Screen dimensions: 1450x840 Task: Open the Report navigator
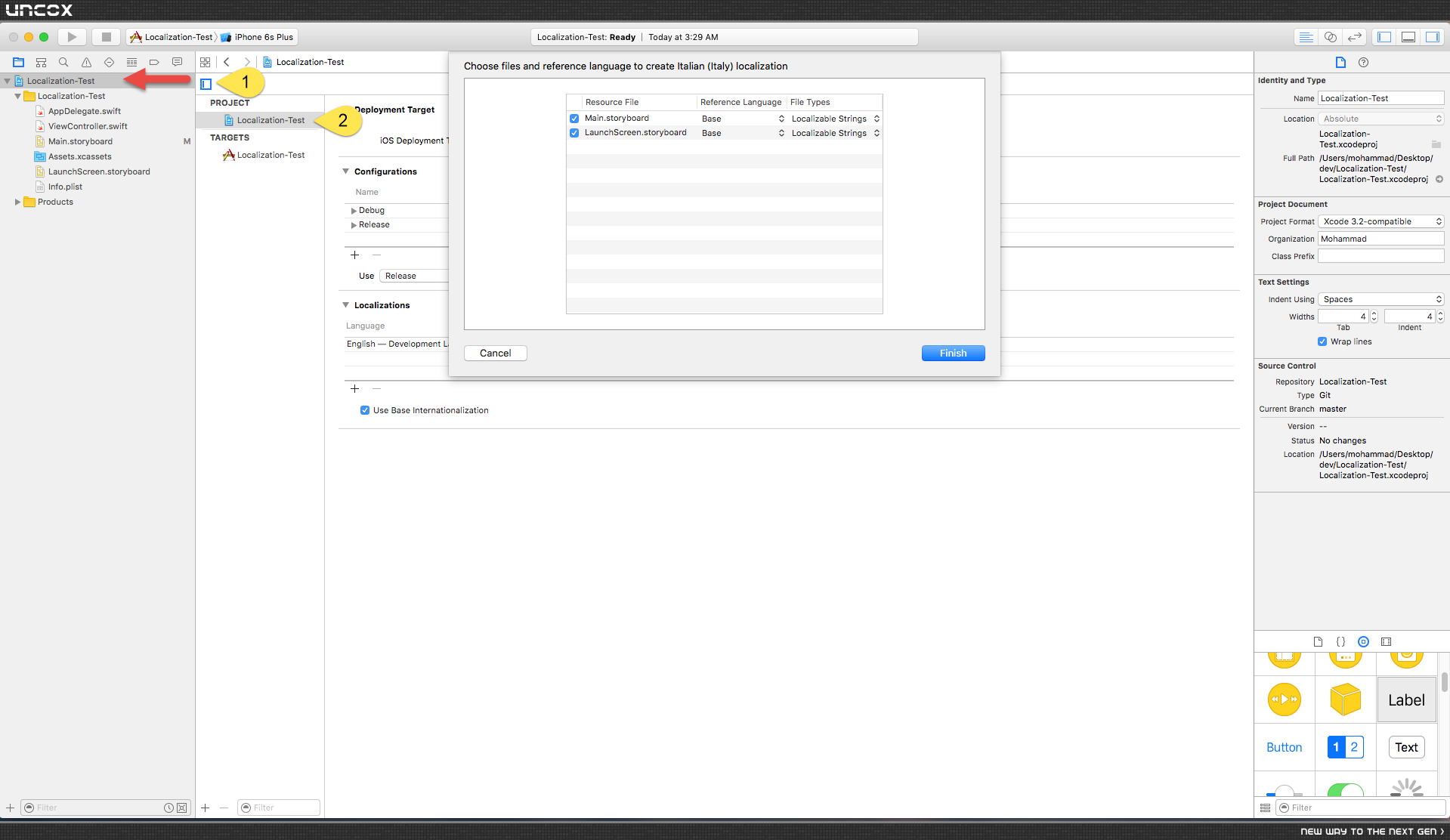point(177,62)
